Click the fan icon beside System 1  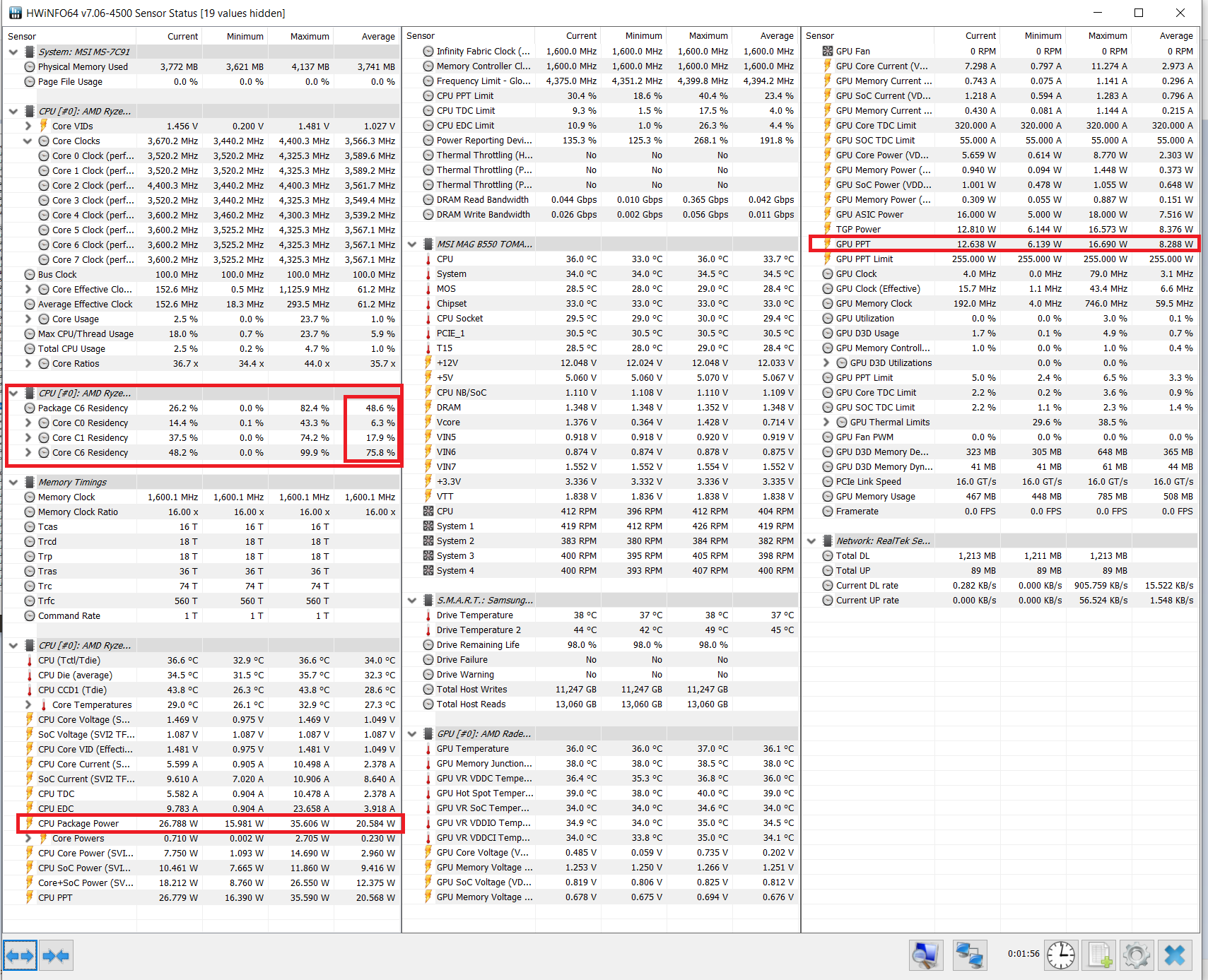coord(428,526)
